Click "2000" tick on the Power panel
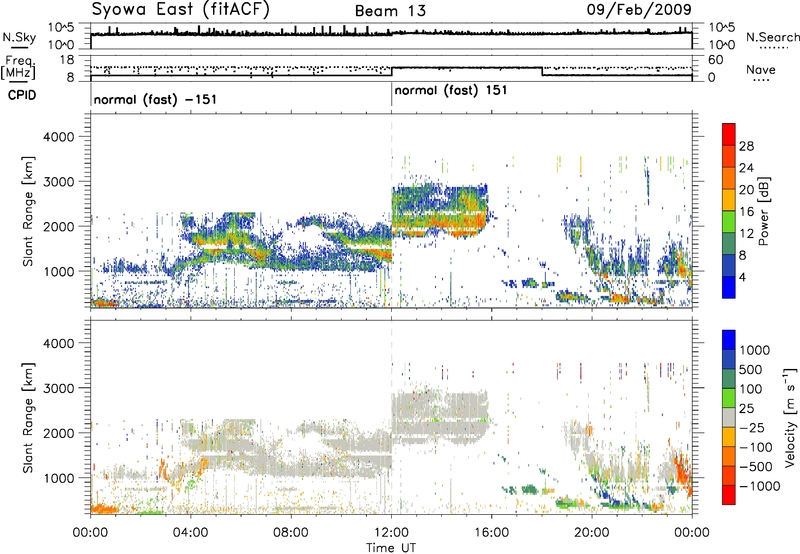Image resolution: width=800 pixels, height=554 pixels. [60, 226]
